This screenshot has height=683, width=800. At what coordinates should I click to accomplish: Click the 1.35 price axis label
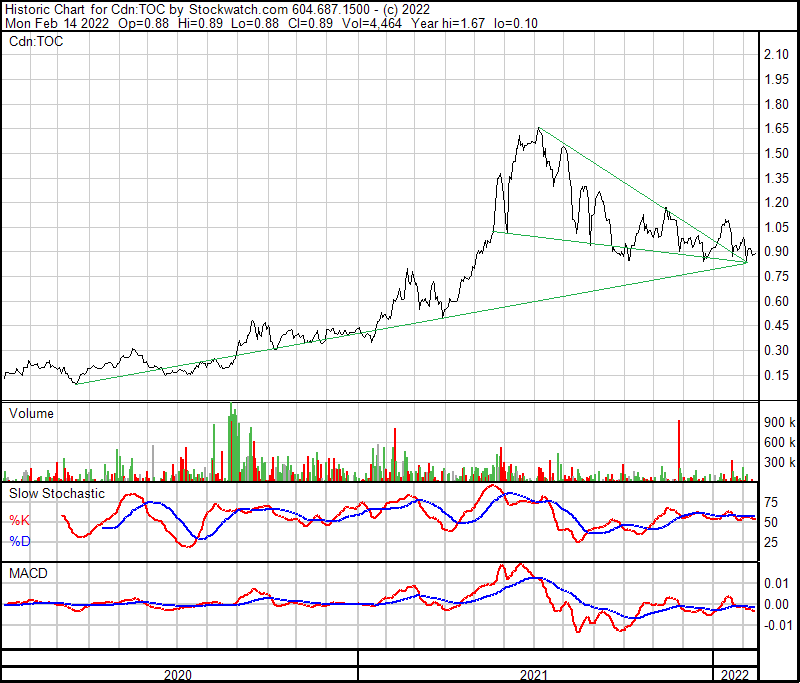[x=776, y=178]
